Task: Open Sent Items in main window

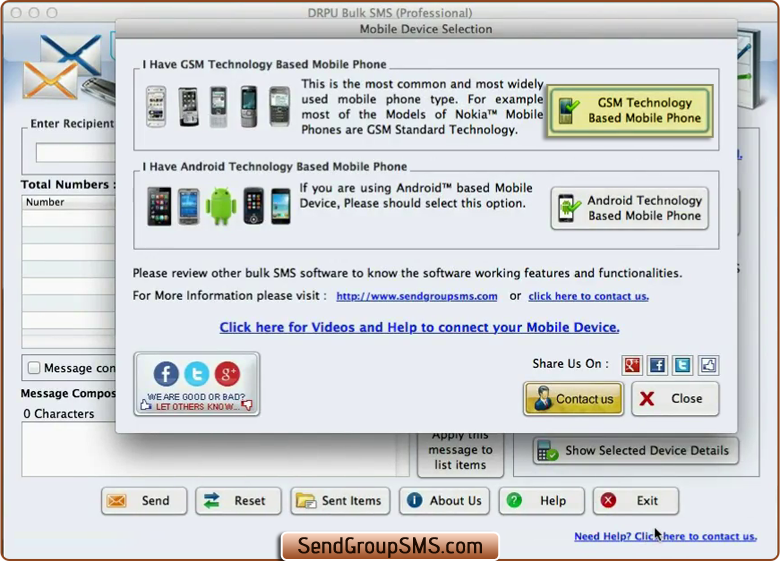Action: click(340, 500)
